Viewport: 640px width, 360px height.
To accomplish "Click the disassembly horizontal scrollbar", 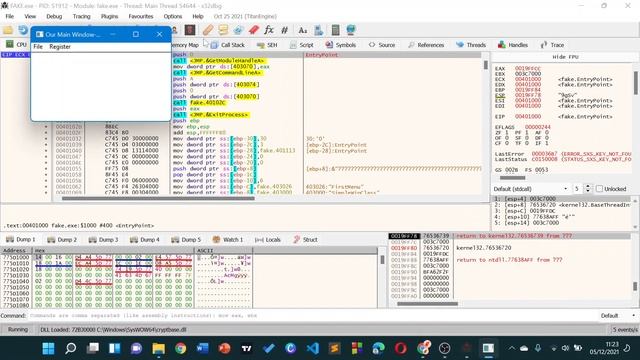I will [x=158, y=198].
